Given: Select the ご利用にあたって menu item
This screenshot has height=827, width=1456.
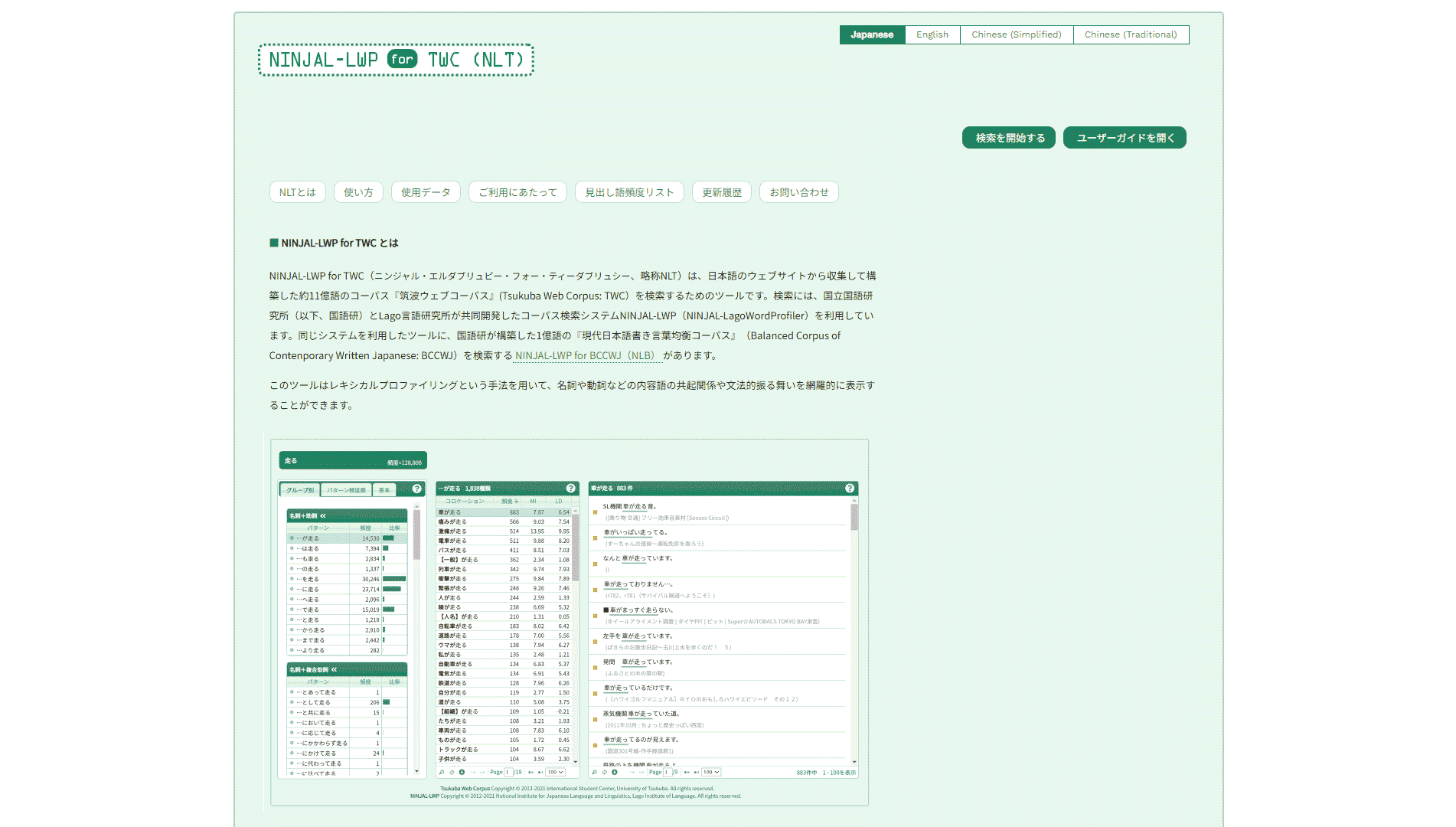Looking at the screenshot, I should [517, 192].
